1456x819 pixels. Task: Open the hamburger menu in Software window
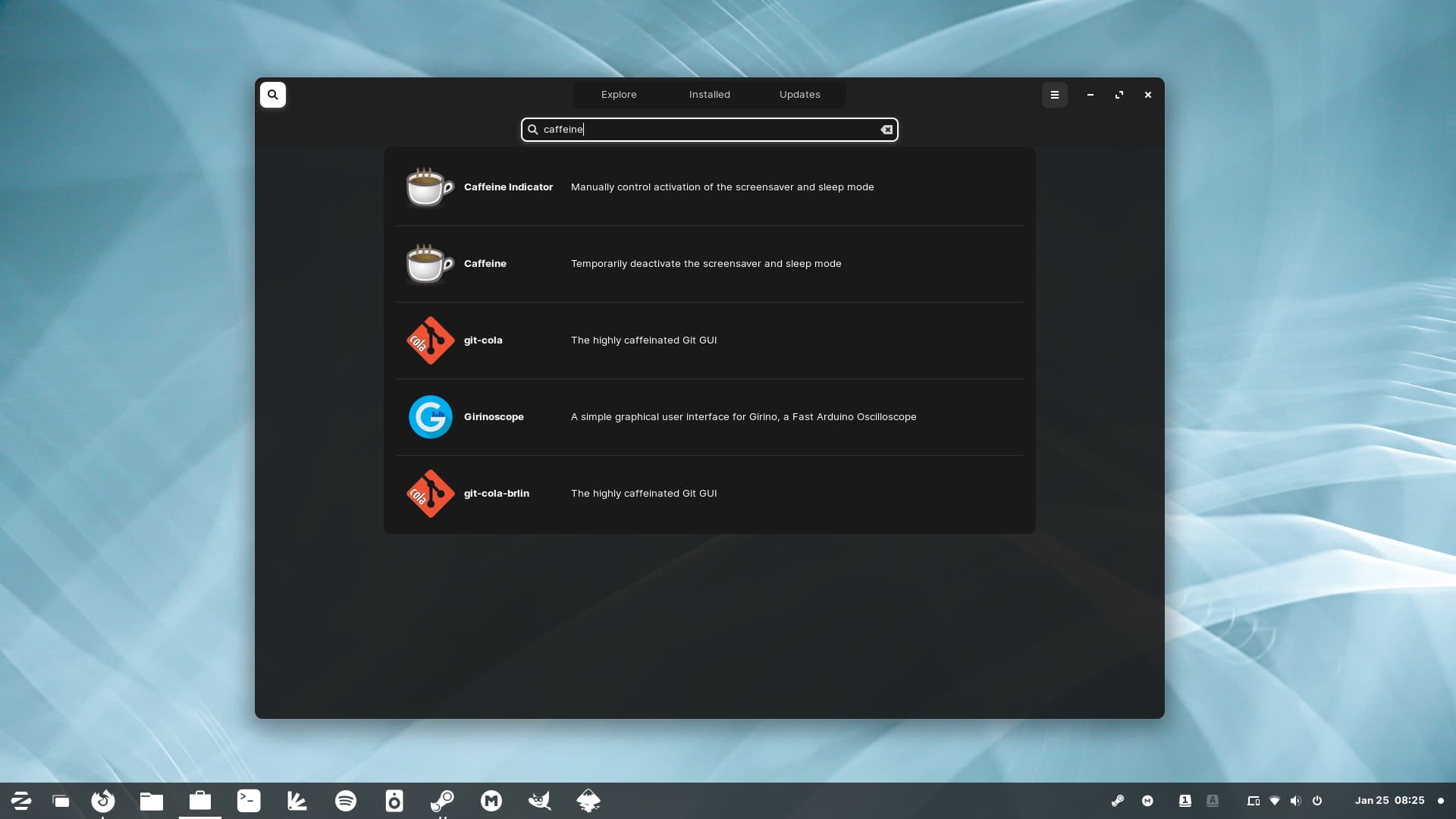pyautogui.click(x=1054, y=95)
